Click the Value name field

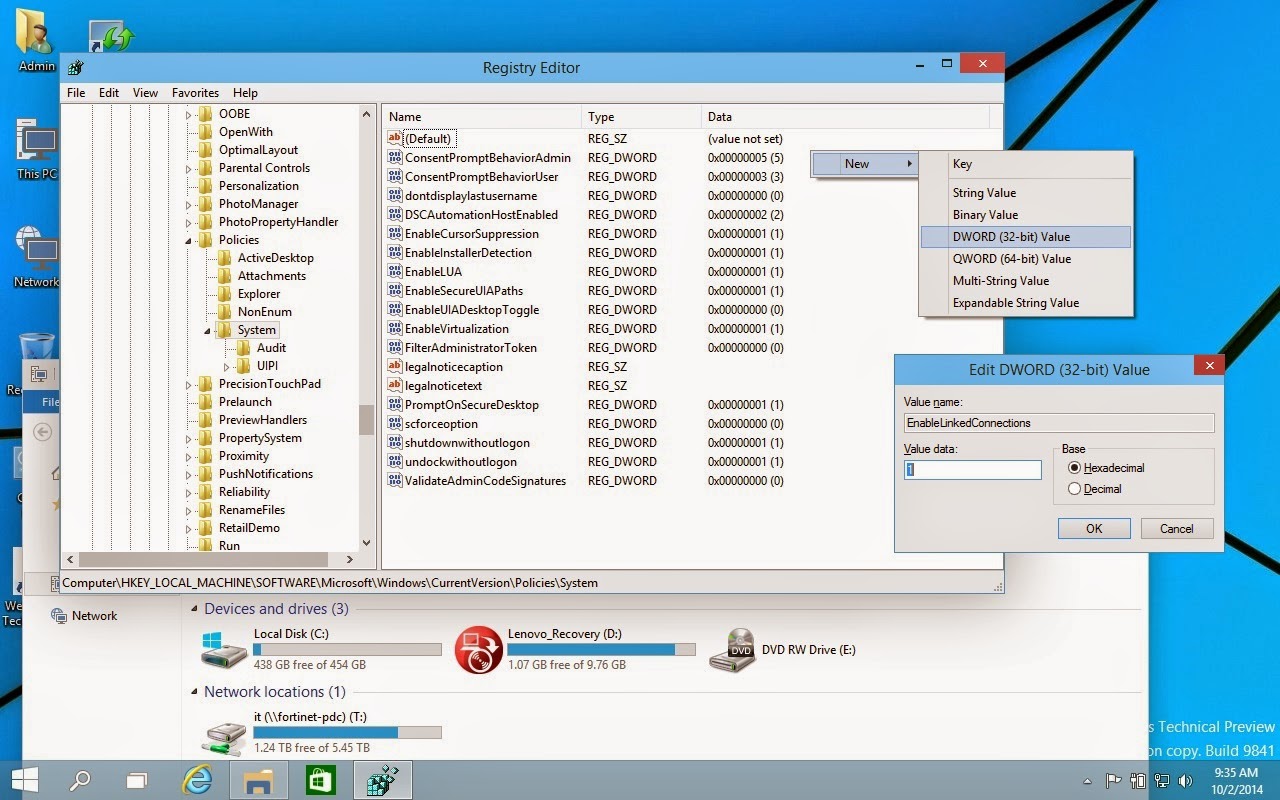1059,423
